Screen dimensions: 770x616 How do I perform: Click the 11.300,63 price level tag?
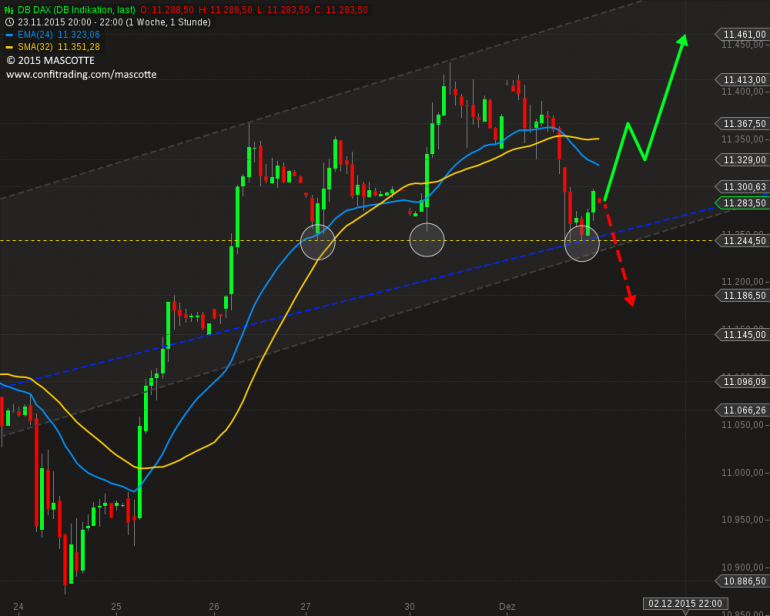click(741, 187)
